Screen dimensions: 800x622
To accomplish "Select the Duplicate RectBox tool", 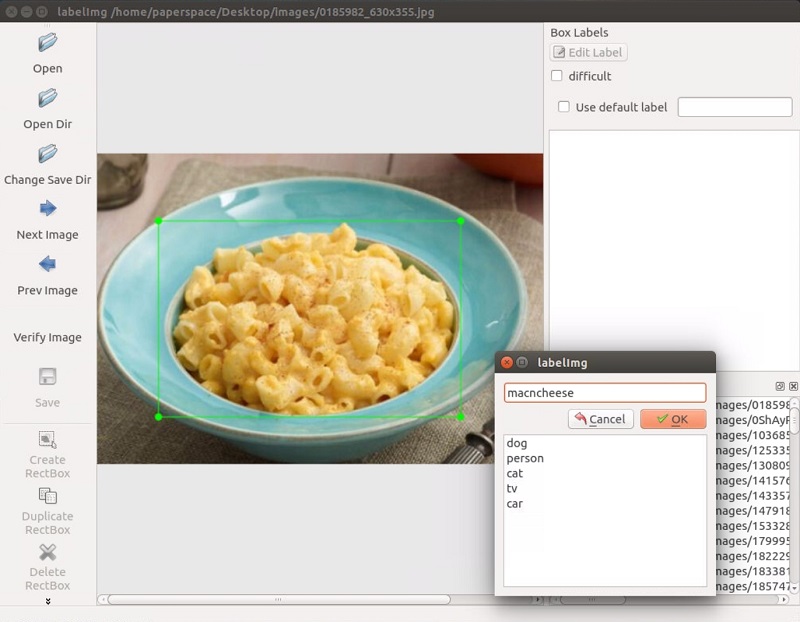I will tap(47, 496).
